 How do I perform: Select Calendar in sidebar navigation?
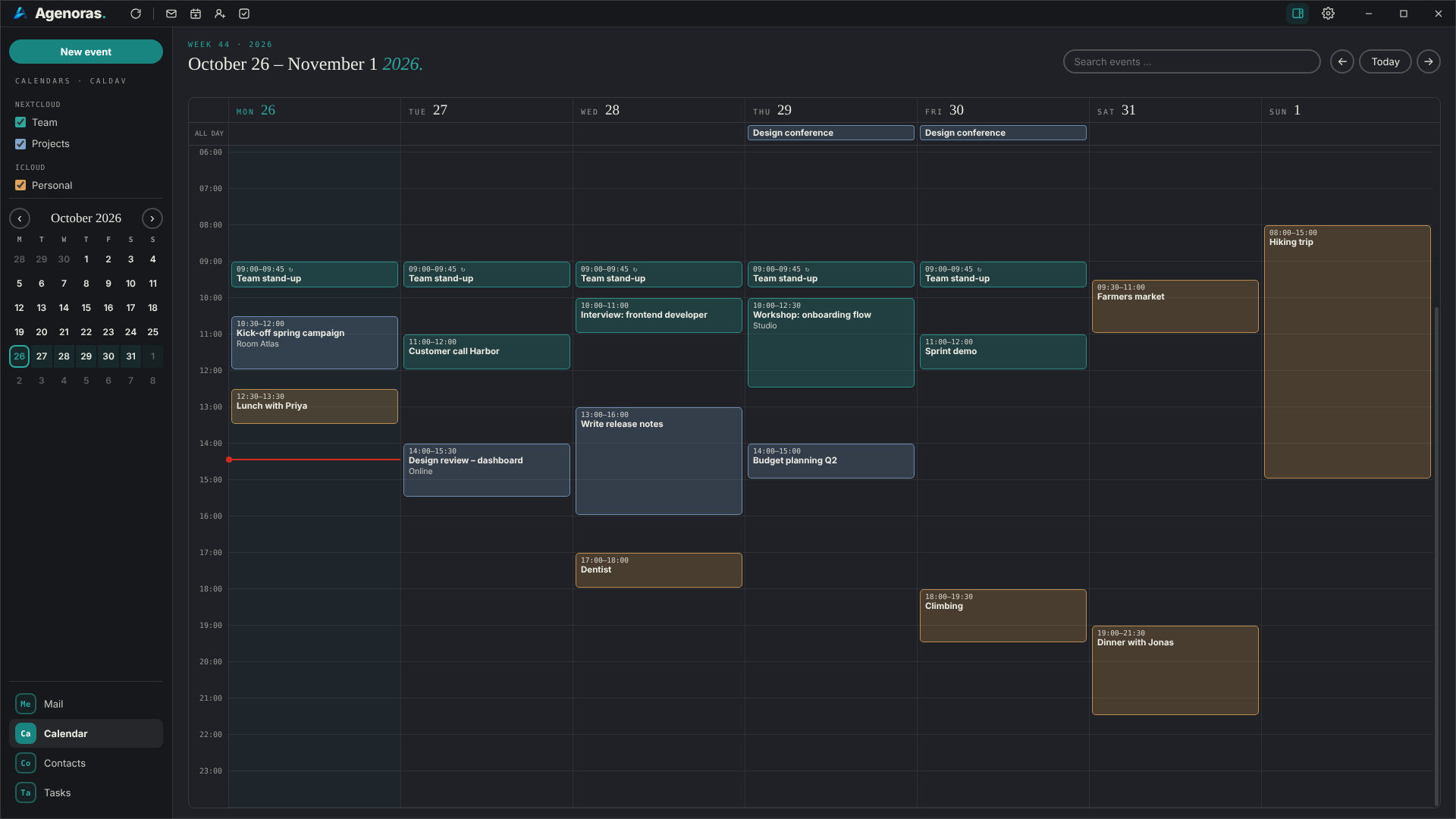click(86, 733)
